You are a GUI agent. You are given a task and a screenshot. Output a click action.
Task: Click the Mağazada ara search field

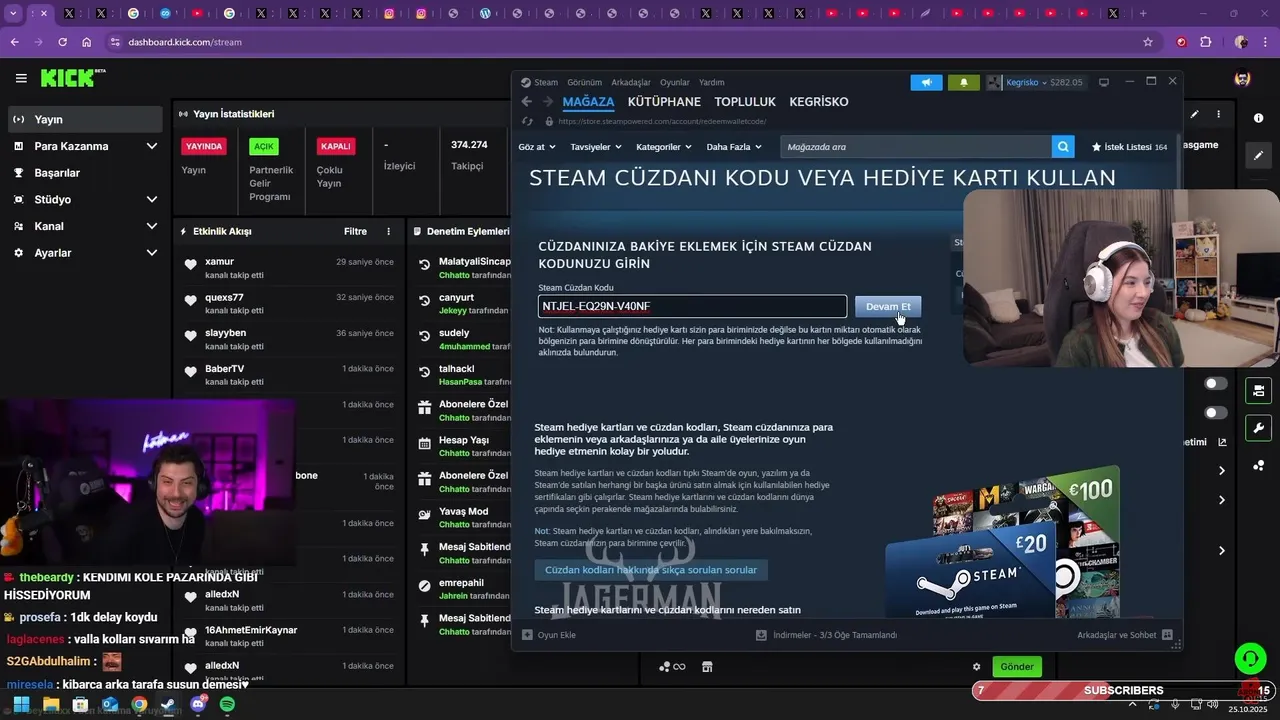coord(916,147)
